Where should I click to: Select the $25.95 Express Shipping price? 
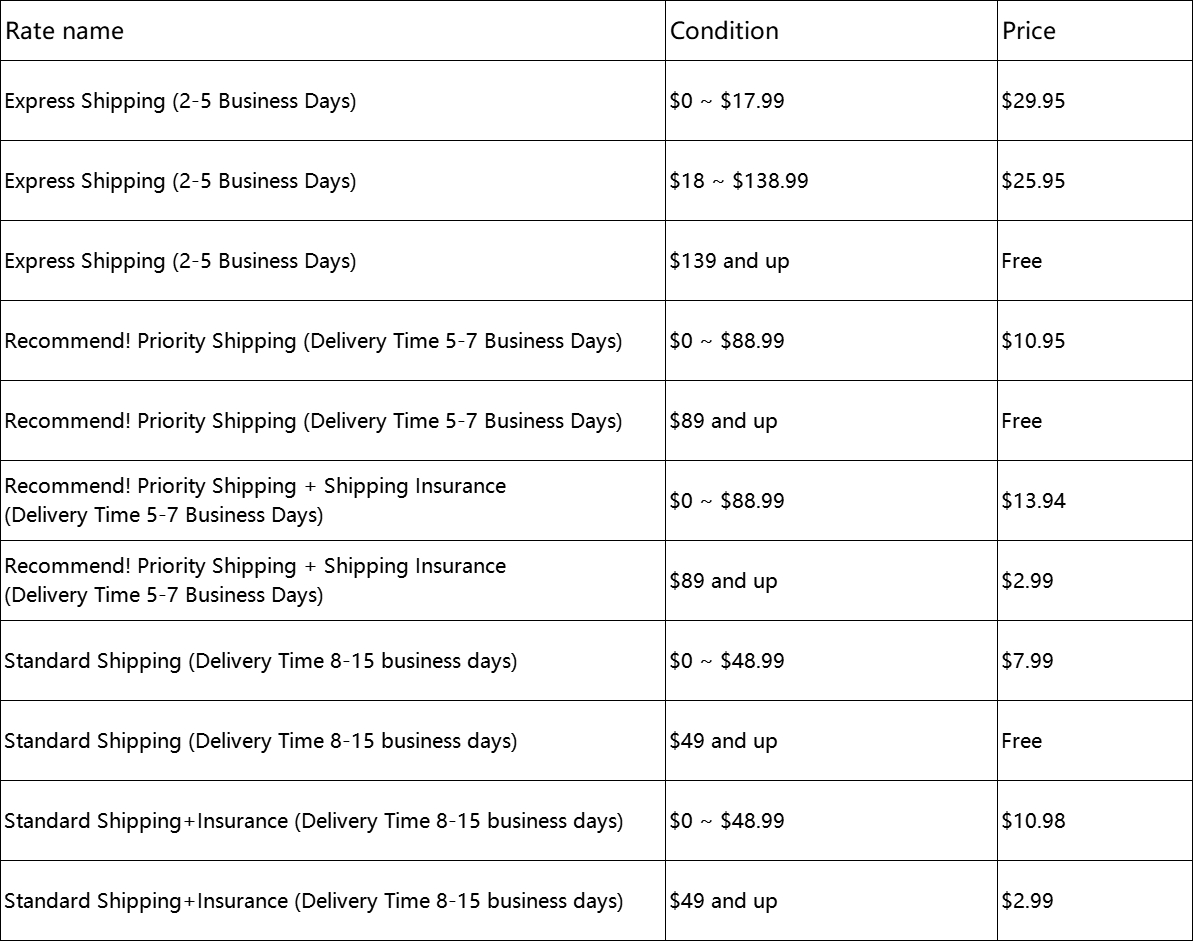coord(1033,181)
